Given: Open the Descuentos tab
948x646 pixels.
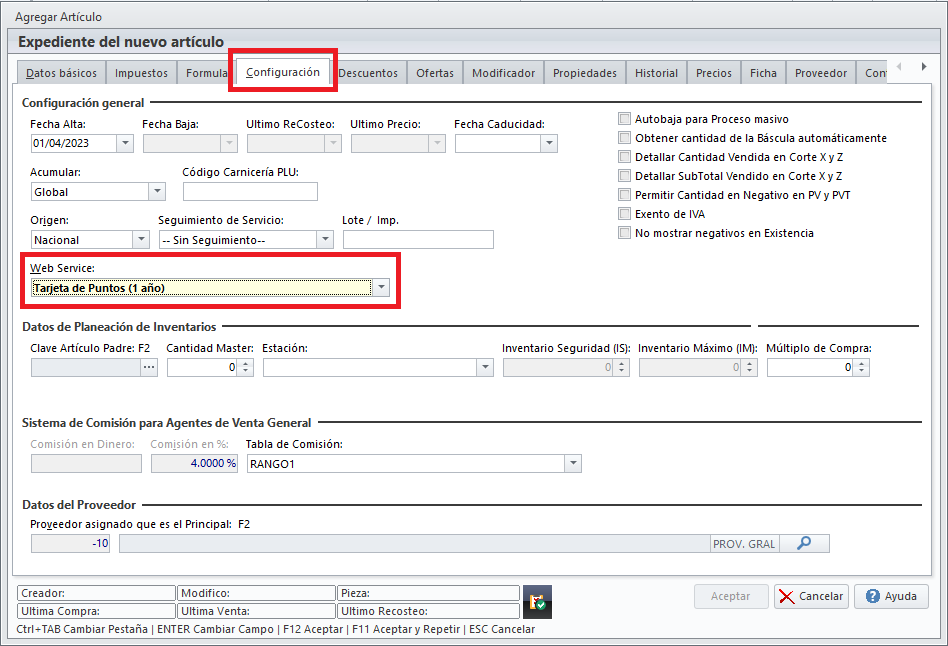Looking at the screenshot, I should [368, 73].
